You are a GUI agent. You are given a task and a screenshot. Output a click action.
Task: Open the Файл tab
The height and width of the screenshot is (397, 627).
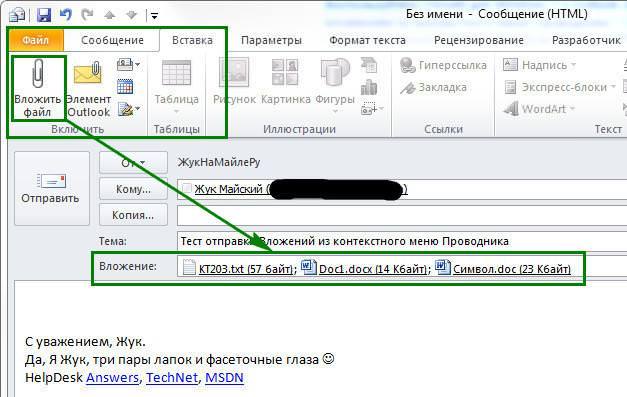(x=36, y=40)
